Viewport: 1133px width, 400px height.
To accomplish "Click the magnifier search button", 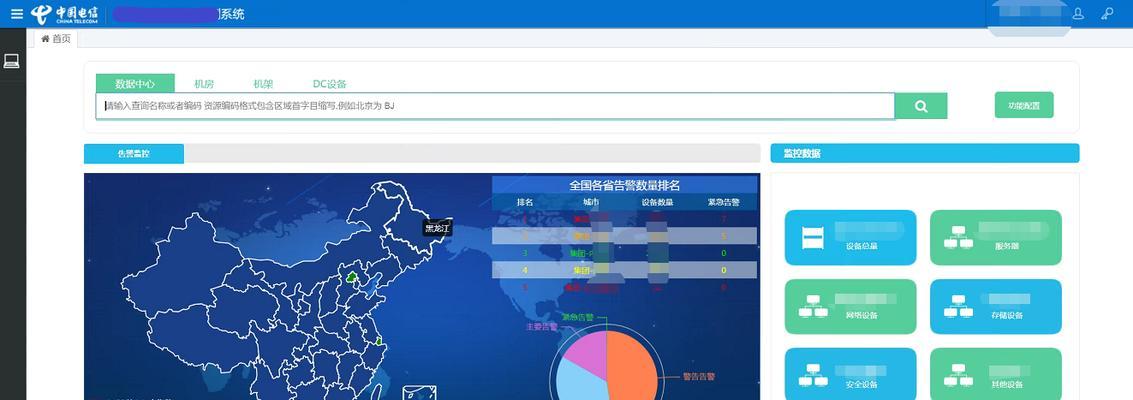I will coord(921,106).
